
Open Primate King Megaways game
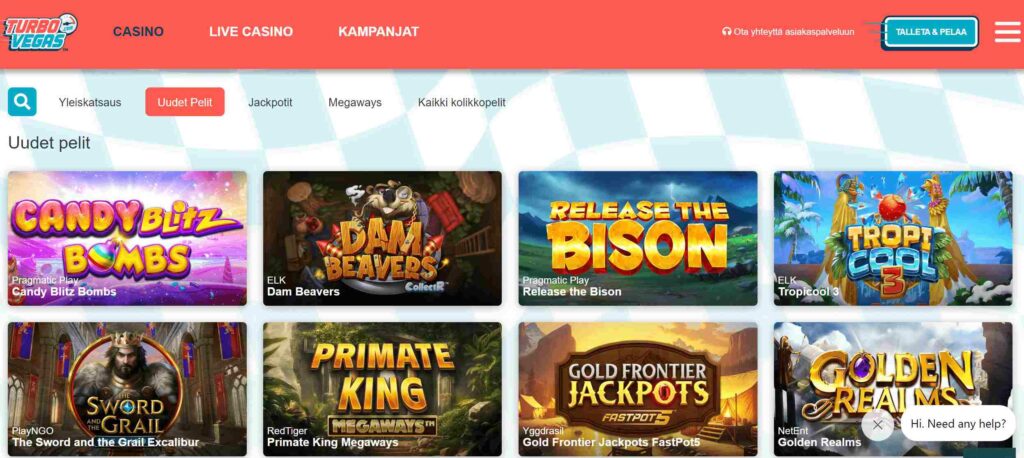383,389
